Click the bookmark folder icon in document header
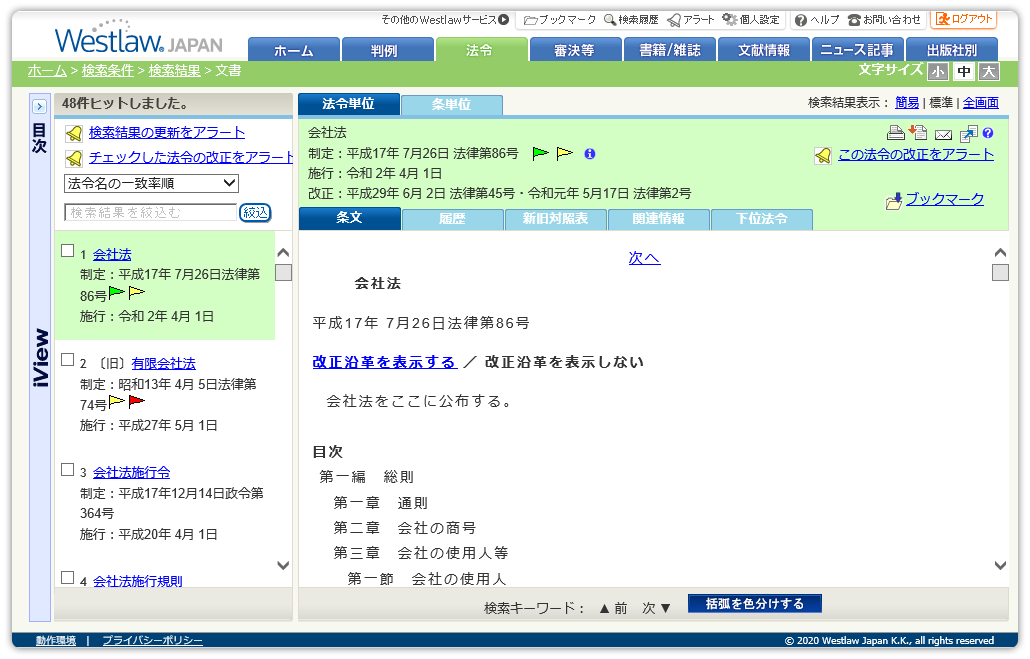 tap(894, 201)
